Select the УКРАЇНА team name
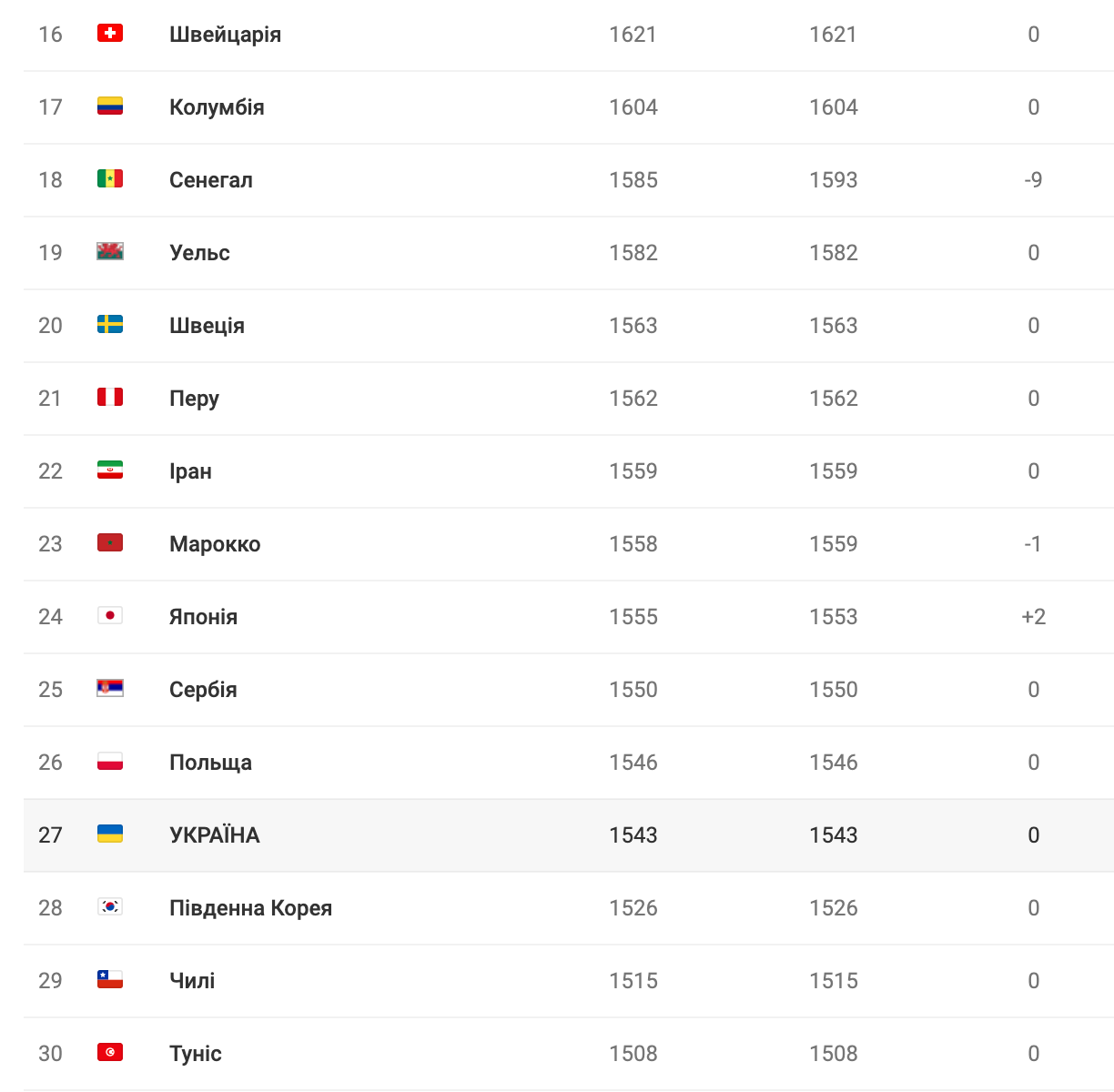The image size is (1114, 1092). (215, 835)
